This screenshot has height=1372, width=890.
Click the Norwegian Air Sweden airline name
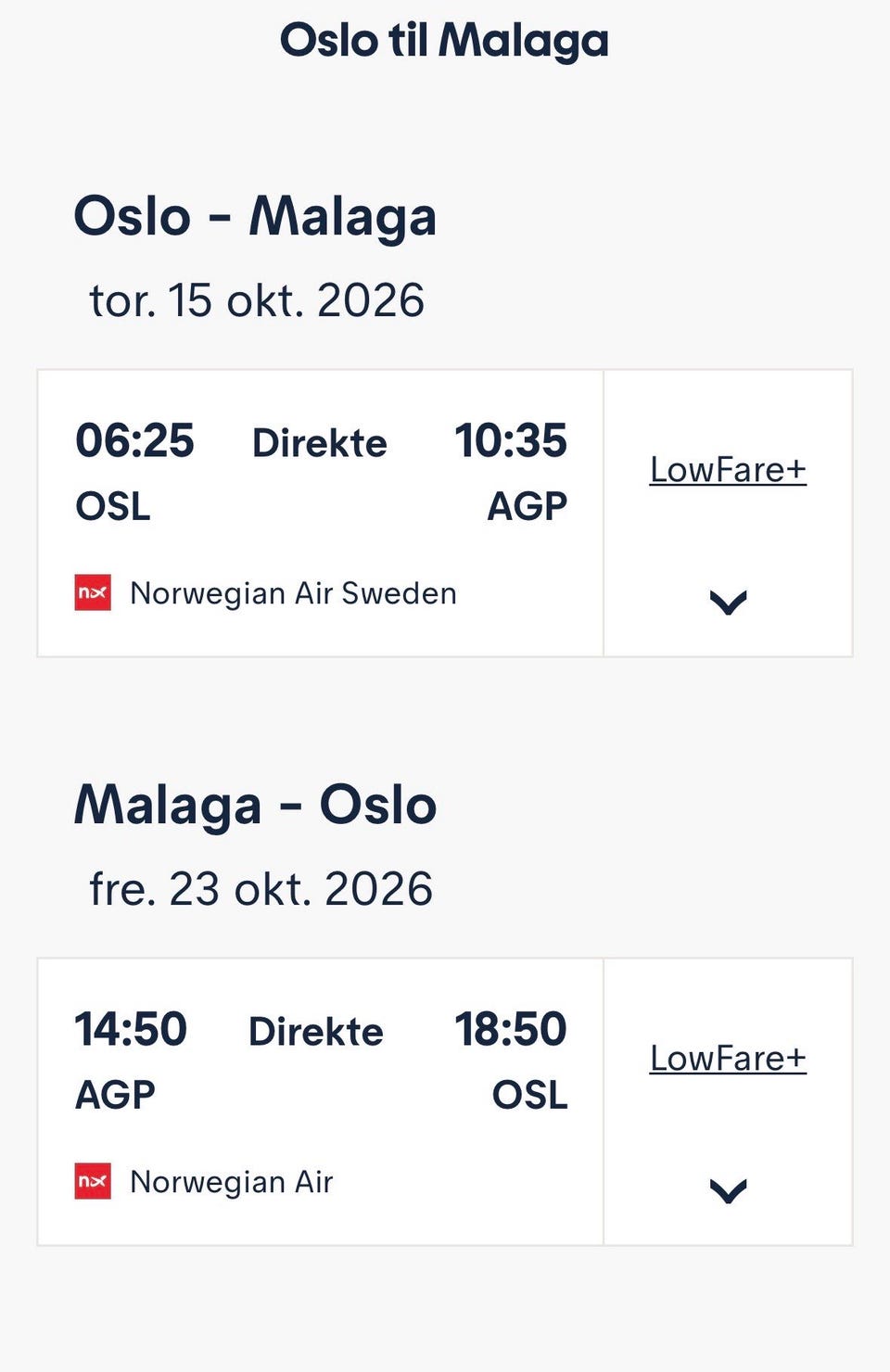(293, 593)
